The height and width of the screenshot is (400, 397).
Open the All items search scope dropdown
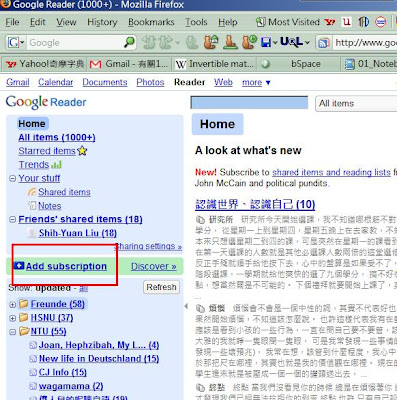coord(356,103)
